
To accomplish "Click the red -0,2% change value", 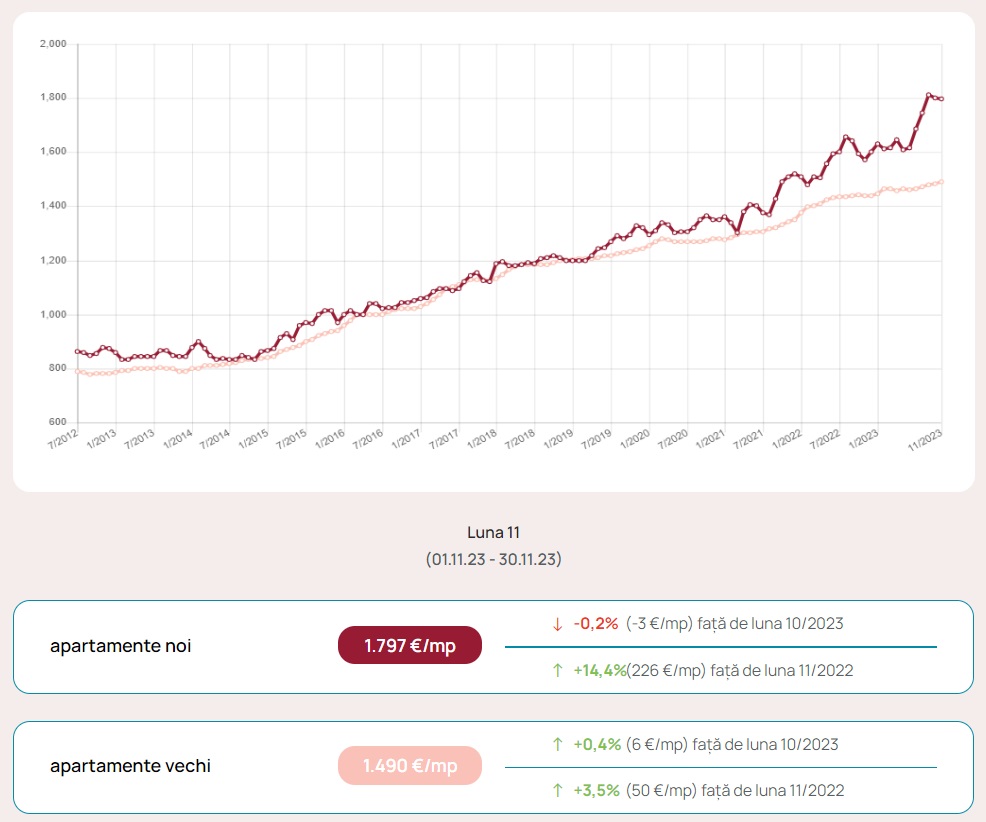I will coord(596,624).
